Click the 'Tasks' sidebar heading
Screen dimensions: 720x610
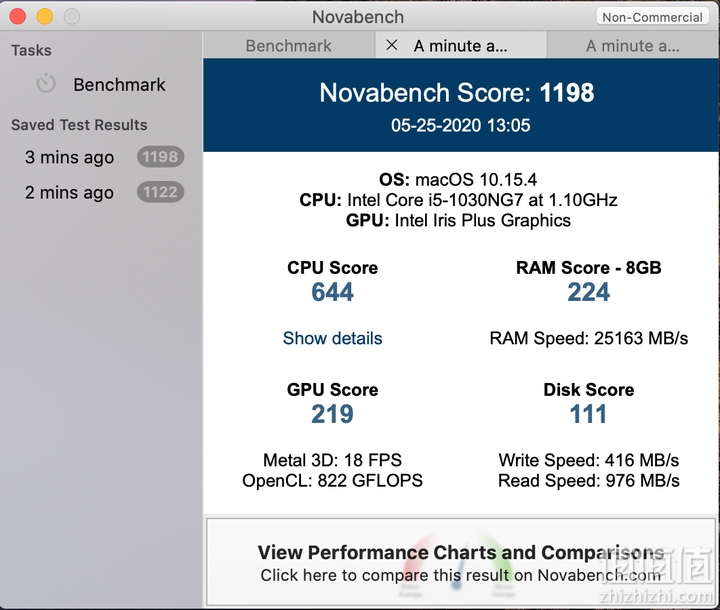click(x=31, y=50)
